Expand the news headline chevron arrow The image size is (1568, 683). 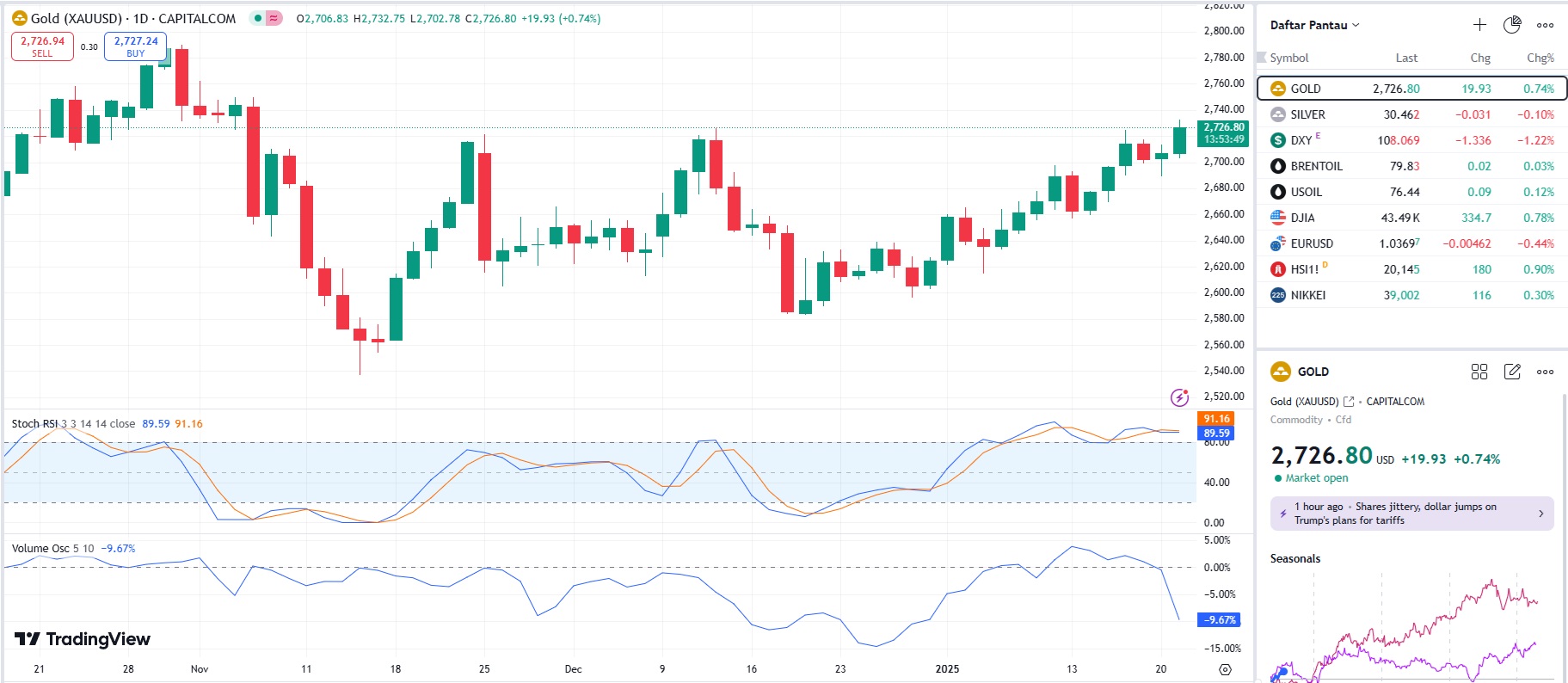point(1540,514)
